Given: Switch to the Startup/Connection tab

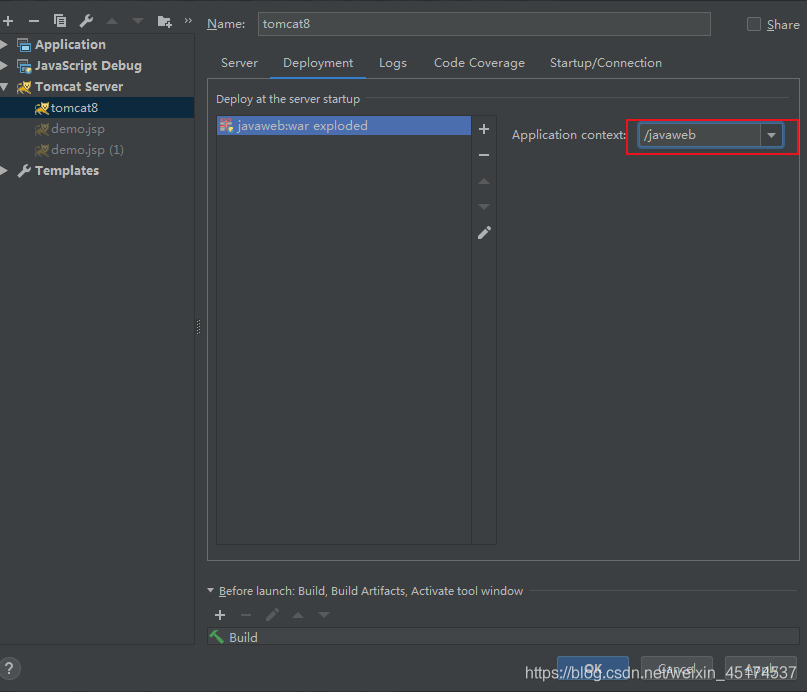Looking at the screenshot, I should [606, 63].
